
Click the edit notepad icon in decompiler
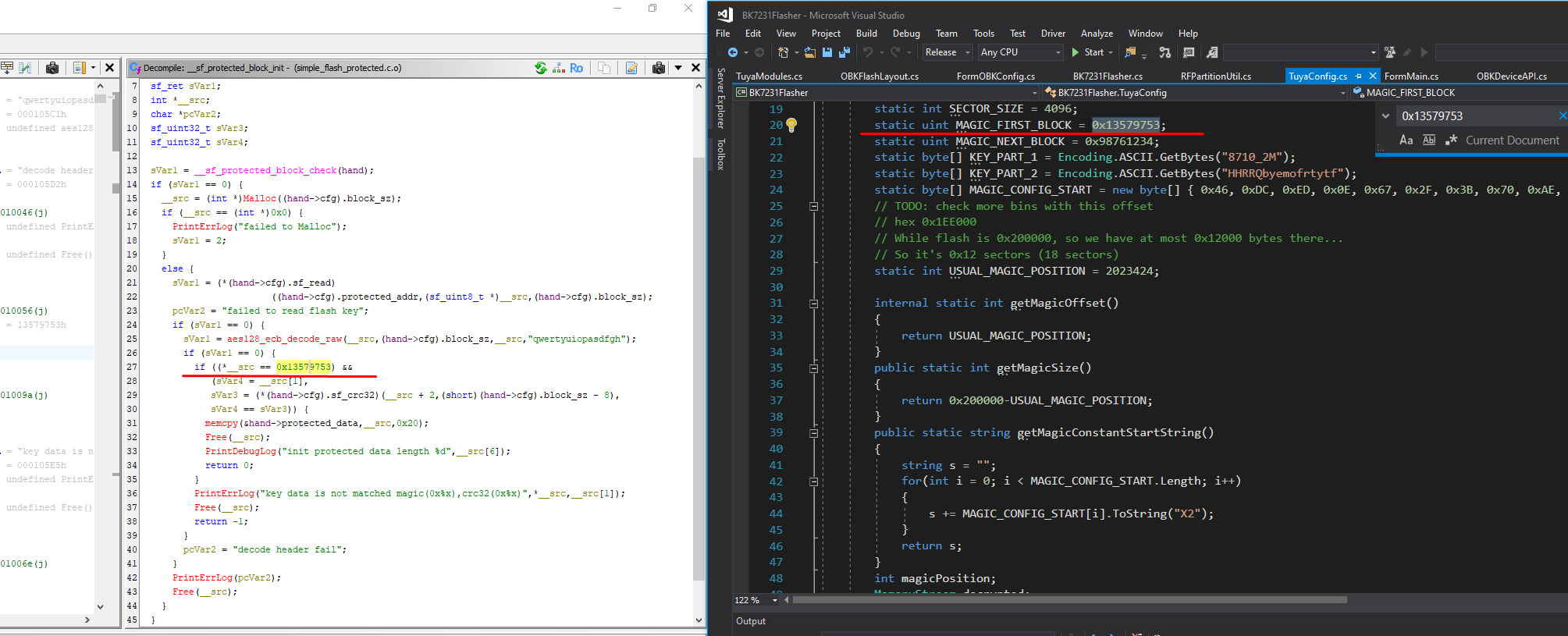(x=631, y=68)
